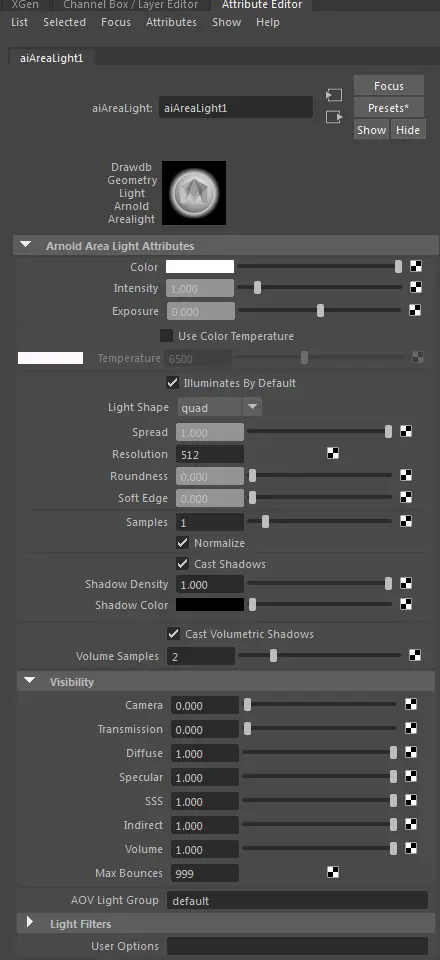This screenshot has height=960, width=440.
Task: Click the output connection arrow icon
Action: point(334,116)
